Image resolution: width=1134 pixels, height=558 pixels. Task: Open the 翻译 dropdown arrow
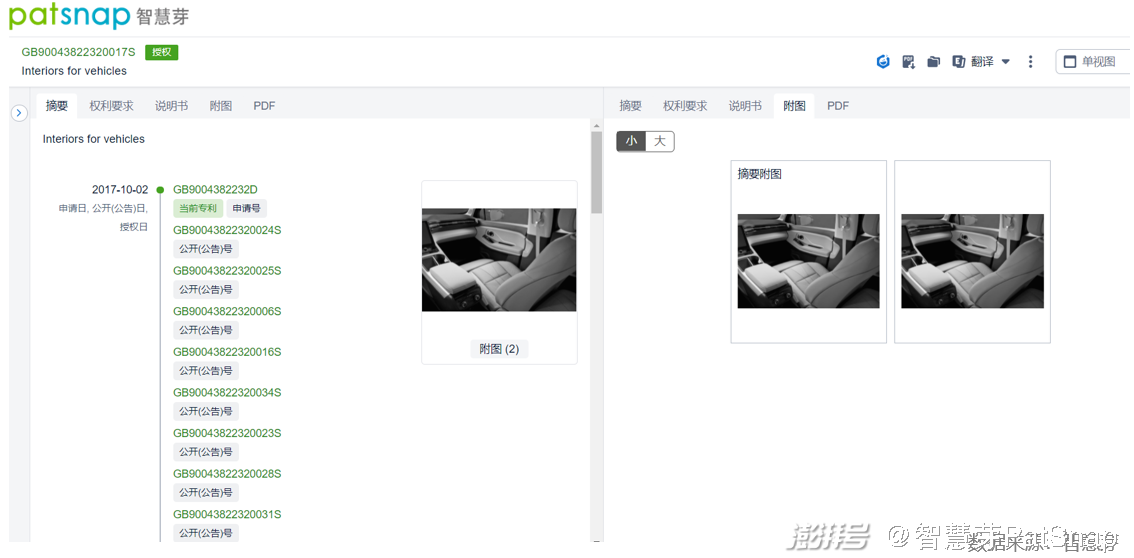[x=1005, y=61]
